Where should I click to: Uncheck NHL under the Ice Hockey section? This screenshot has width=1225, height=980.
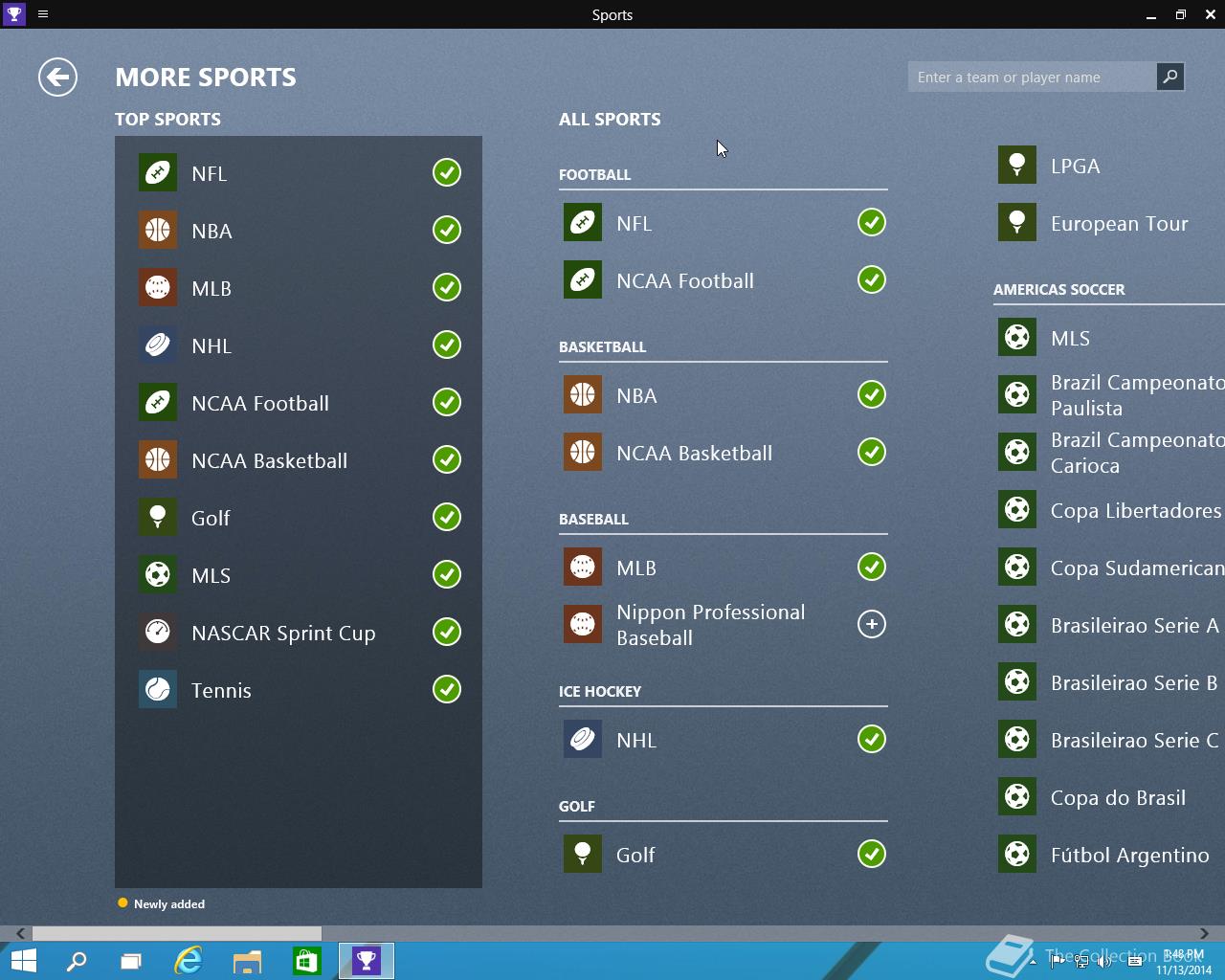coord(872,739)
